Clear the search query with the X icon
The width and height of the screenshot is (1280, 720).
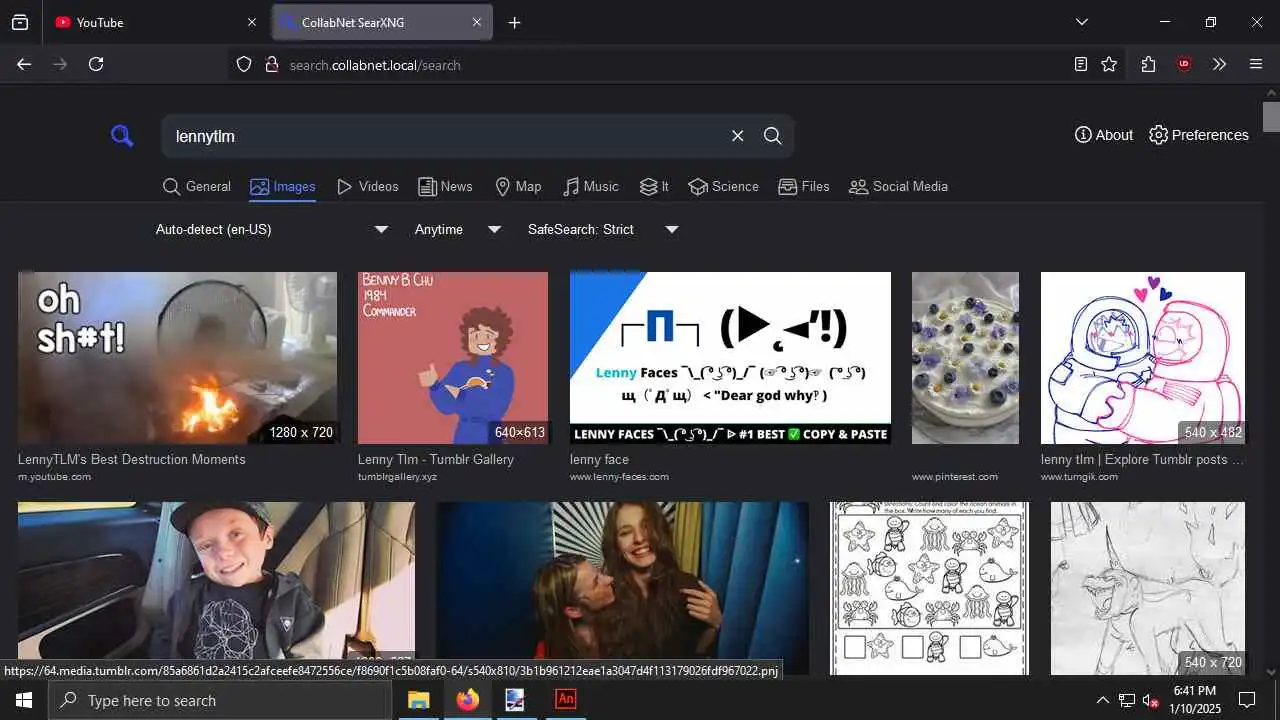point(738,136)
